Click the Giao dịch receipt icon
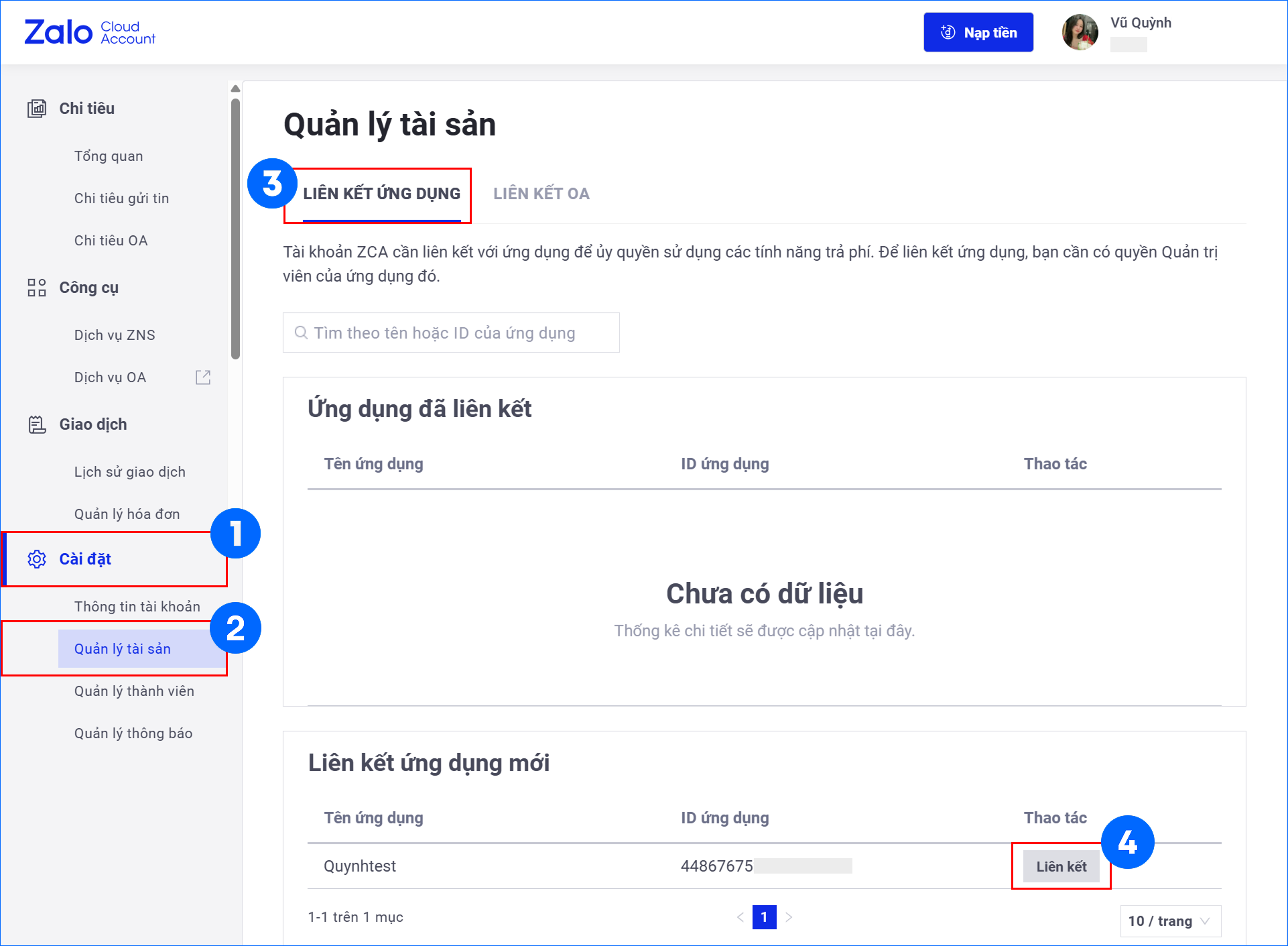This screenshot has height=946, width=1288. pos(37,424)
